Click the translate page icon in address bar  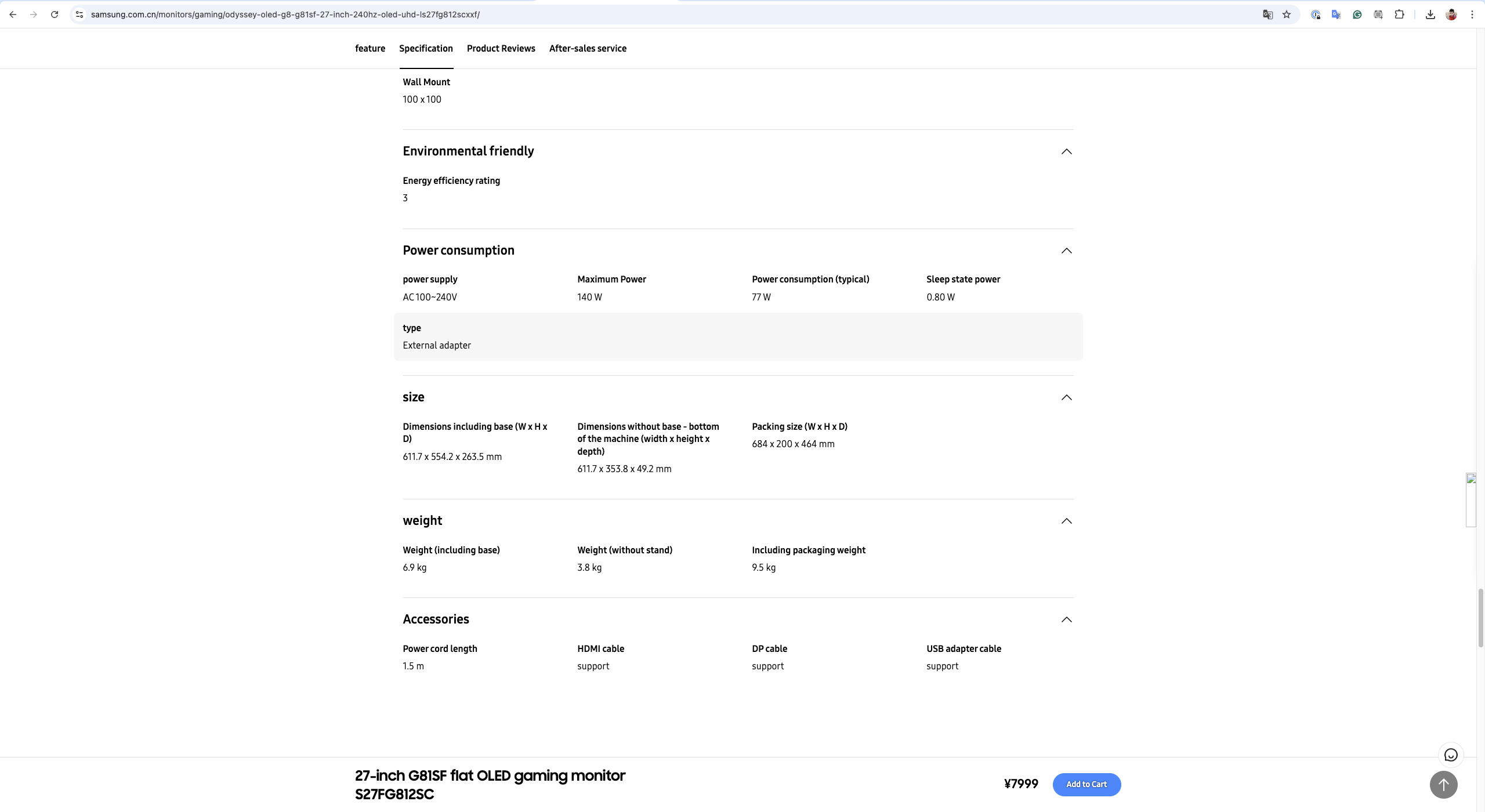click(x=1267, y=14)
